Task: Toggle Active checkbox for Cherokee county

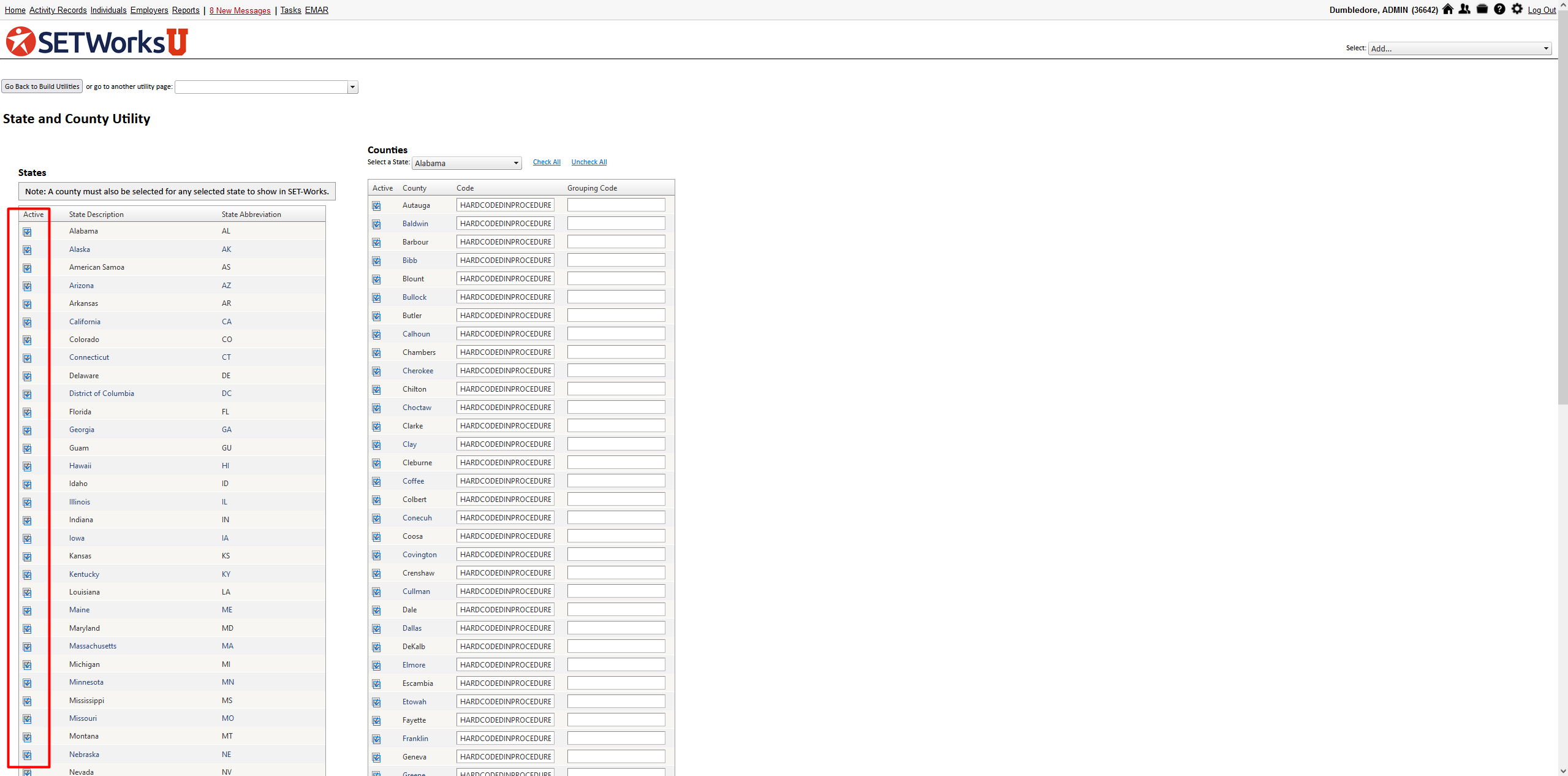Action: tap(376, 371)
